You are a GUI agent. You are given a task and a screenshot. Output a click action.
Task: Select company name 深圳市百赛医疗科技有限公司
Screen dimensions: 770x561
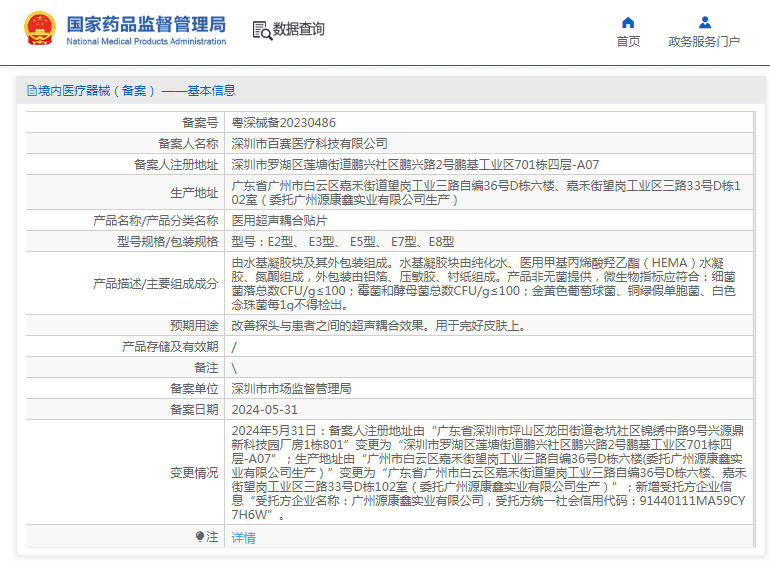(309, 143)
